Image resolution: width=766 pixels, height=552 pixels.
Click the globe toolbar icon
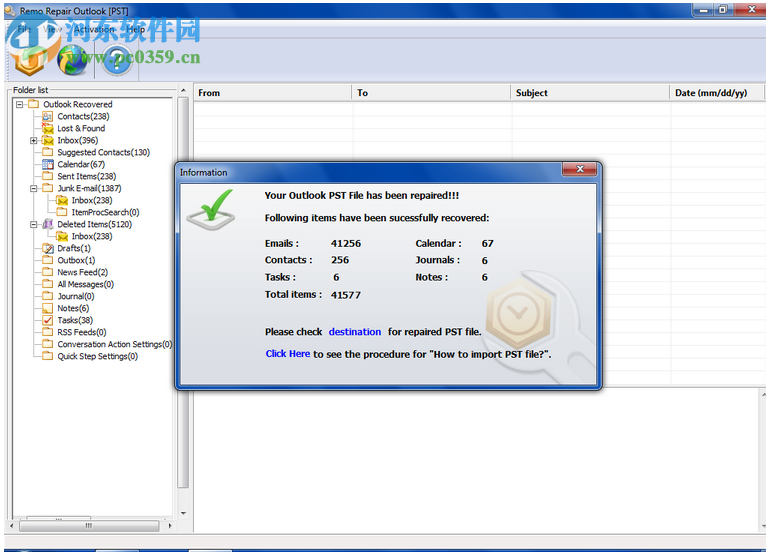pyautogui.click(x=72, y=60)
